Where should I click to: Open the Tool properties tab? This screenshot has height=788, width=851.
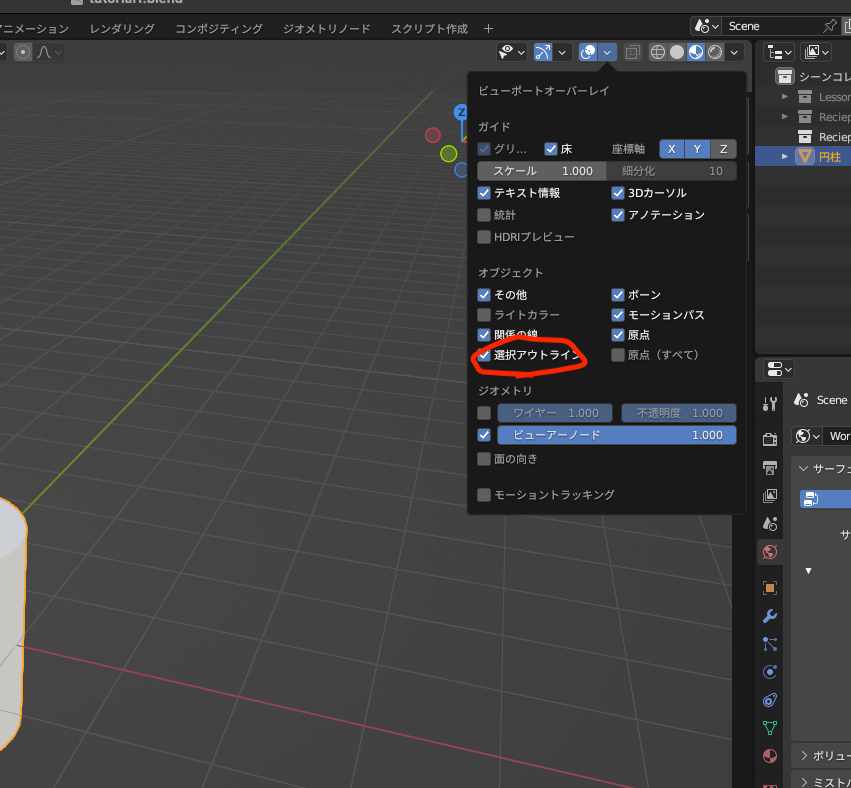point(770,403)
